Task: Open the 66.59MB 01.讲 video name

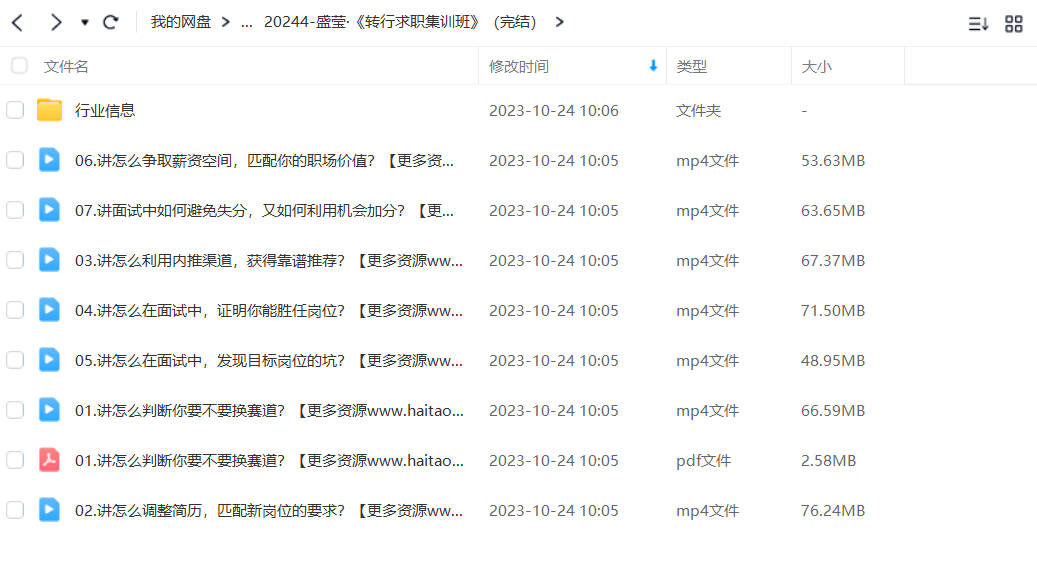Action: pos(269,411)
